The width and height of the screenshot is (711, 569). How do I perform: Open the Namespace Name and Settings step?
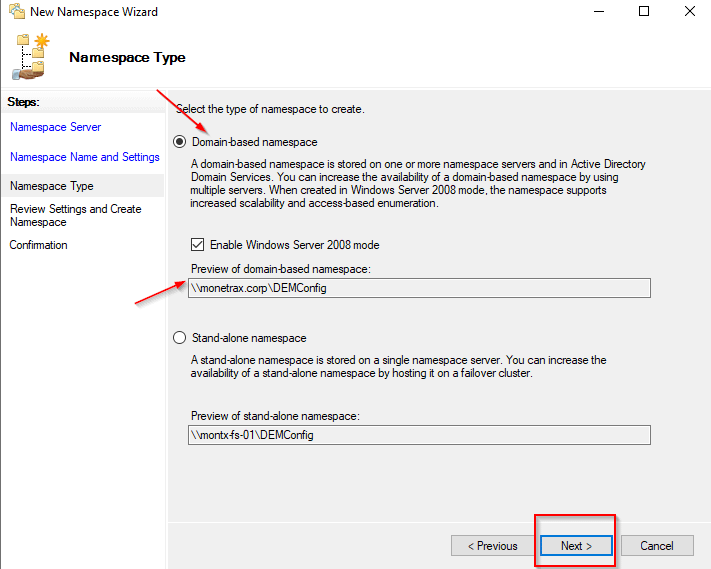tap(84, 157)
